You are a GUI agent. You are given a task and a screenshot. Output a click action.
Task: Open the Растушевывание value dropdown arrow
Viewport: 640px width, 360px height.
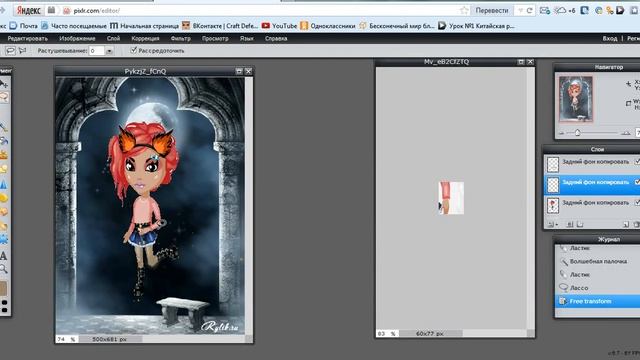coord(109,51)
